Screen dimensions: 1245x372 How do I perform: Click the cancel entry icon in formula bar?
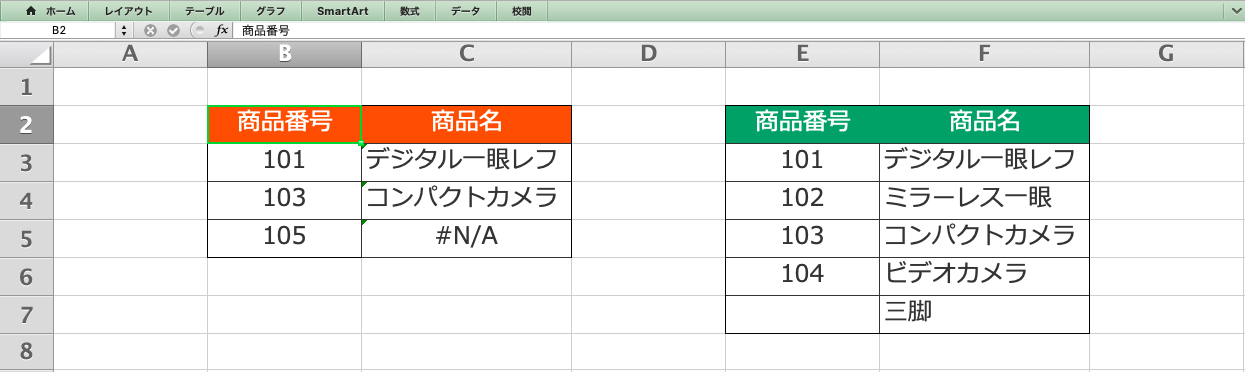tap(150, 31)
